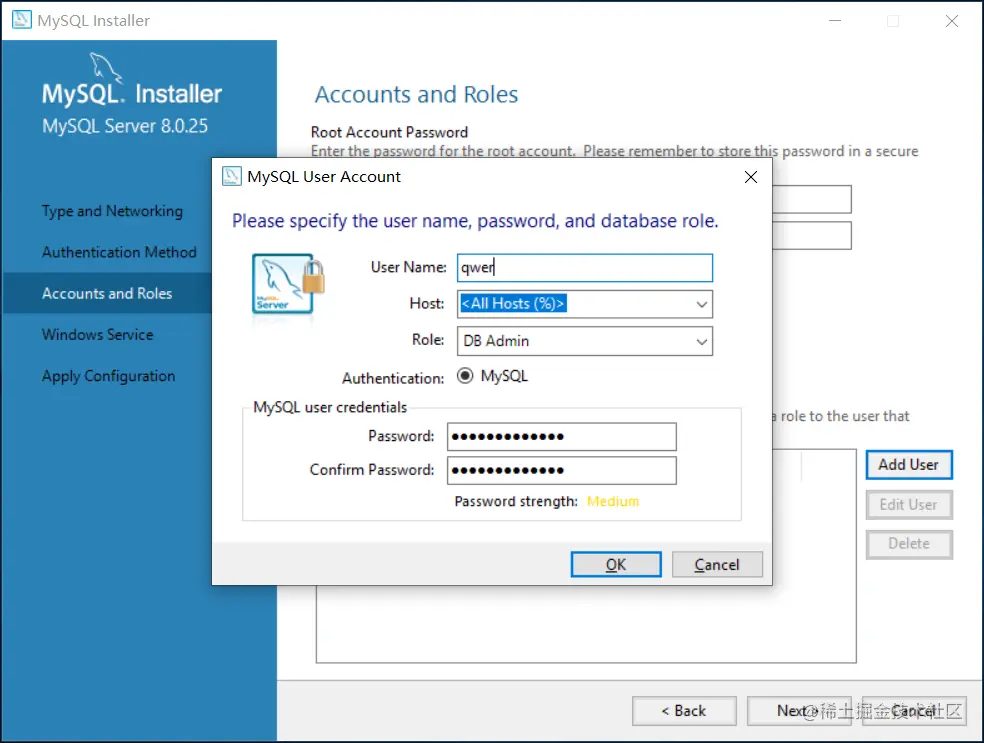Click the Medium password strength text

613,501
